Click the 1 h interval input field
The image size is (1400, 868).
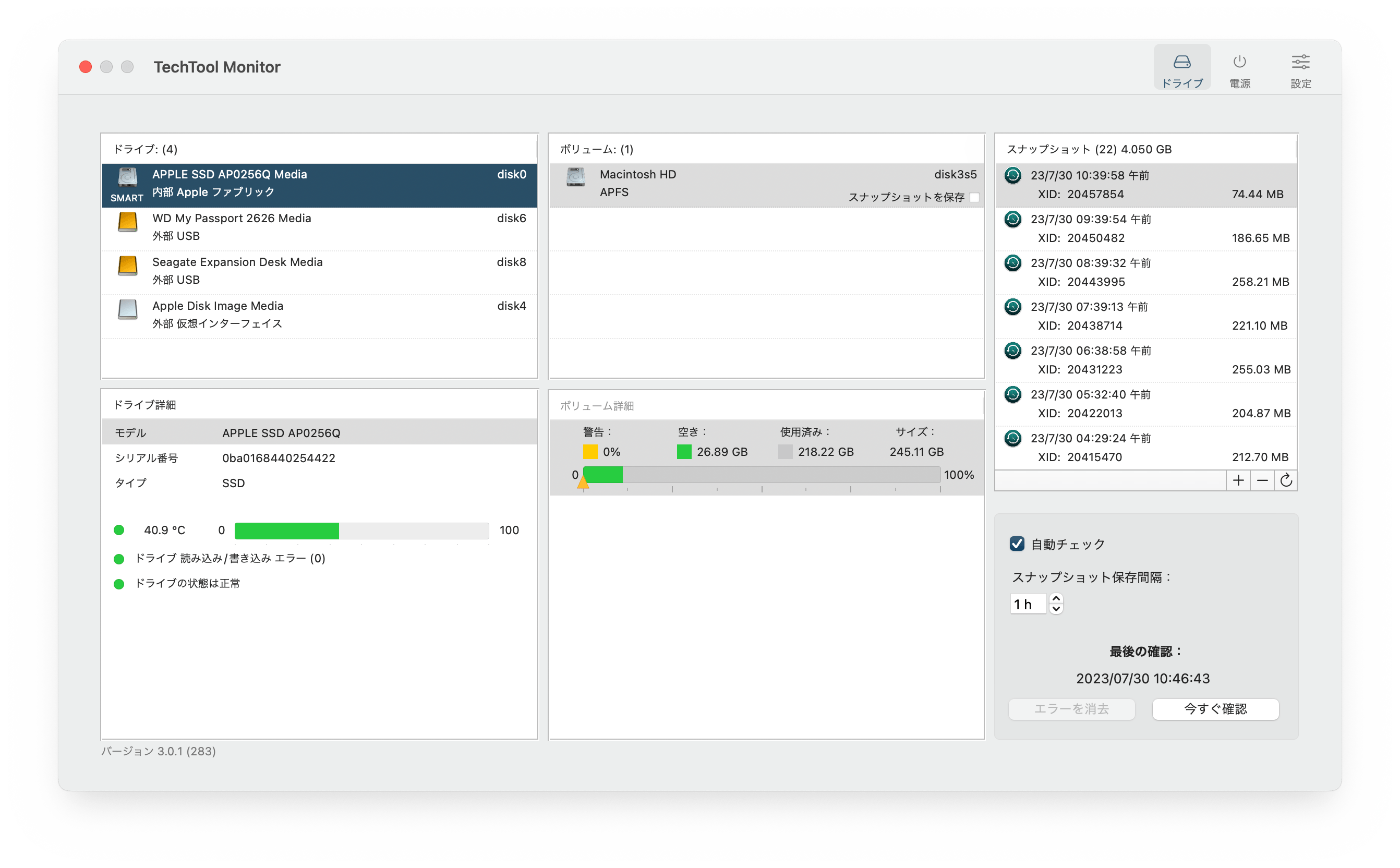tap(1028, 605)
